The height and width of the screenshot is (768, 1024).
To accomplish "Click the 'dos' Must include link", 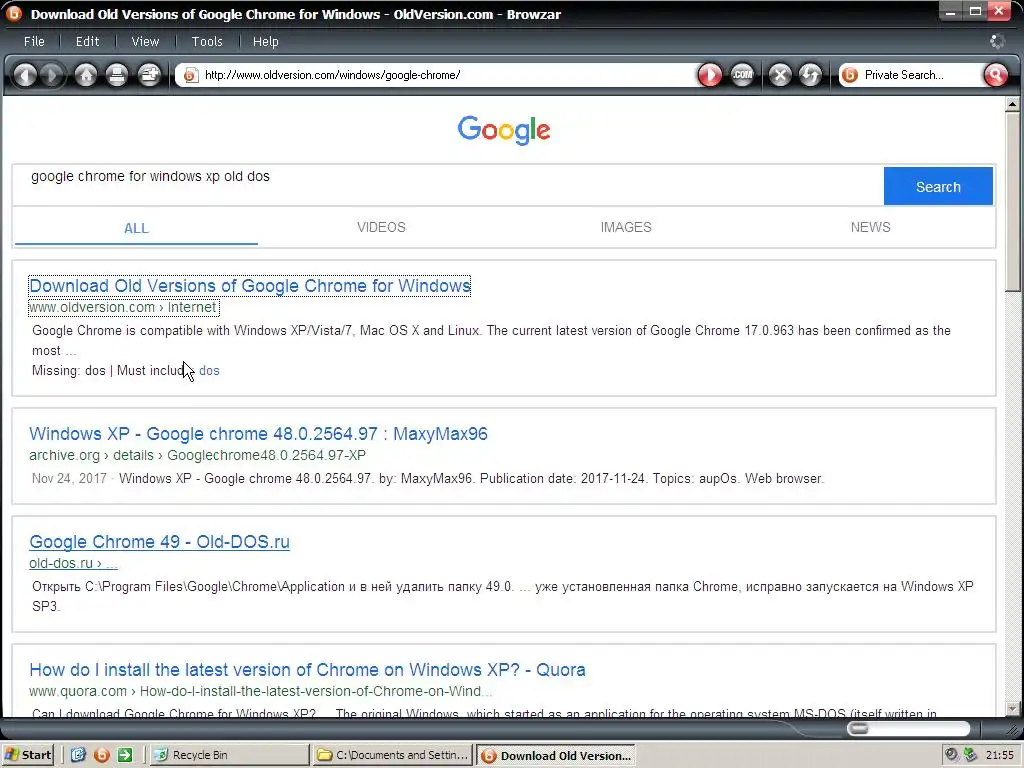I will (209, 370).
